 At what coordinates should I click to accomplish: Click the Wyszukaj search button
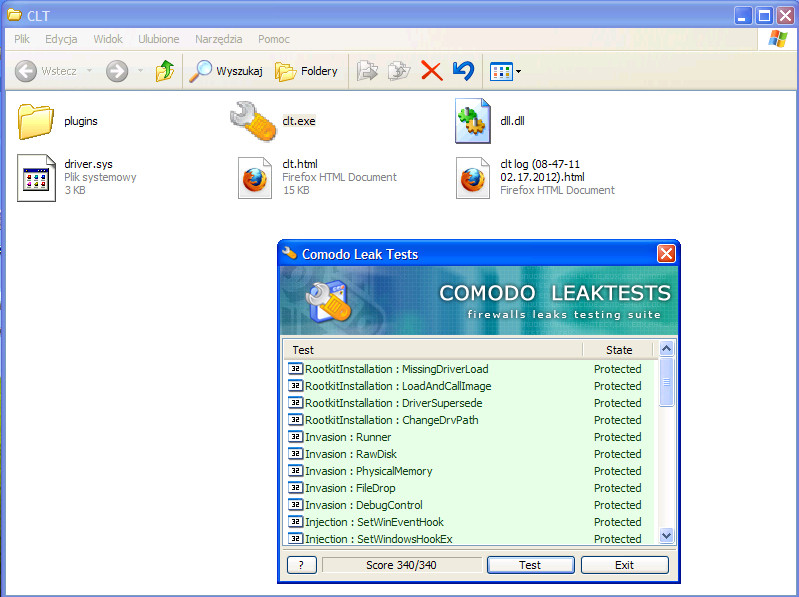[226, 71]
